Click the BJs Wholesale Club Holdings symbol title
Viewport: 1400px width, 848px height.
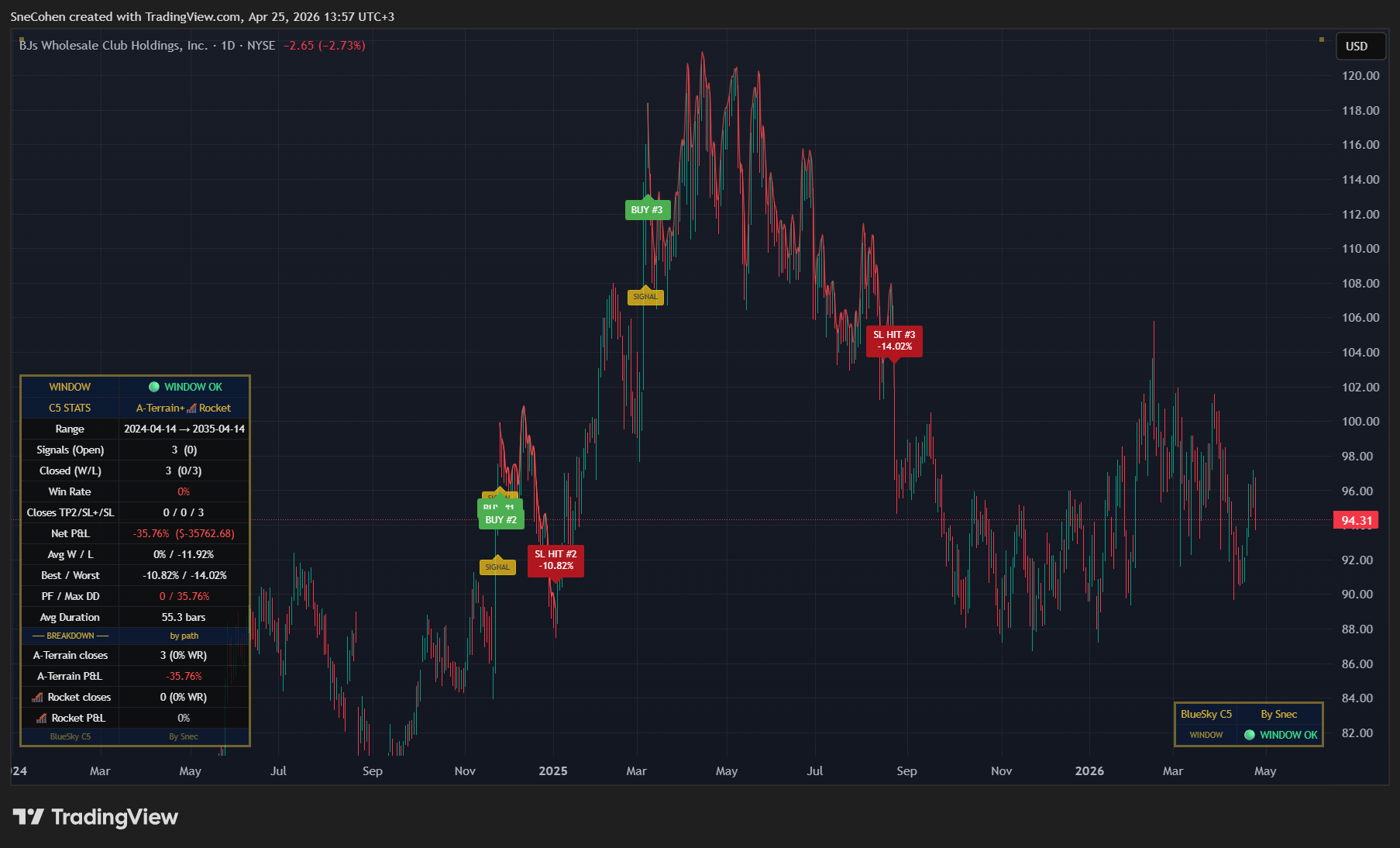[x=113, y=46]
